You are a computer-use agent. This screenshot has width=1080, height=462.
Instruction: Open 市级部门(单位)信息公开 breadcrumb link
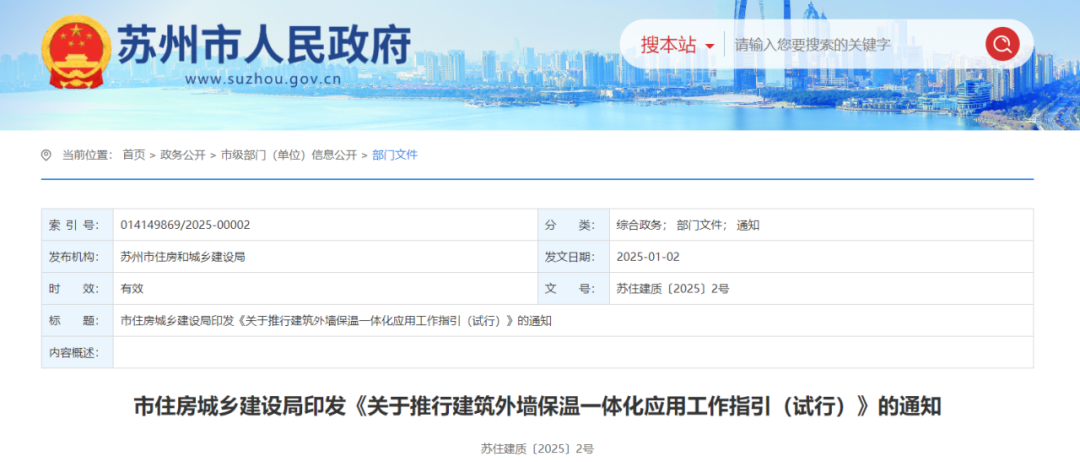pos(288,155)
